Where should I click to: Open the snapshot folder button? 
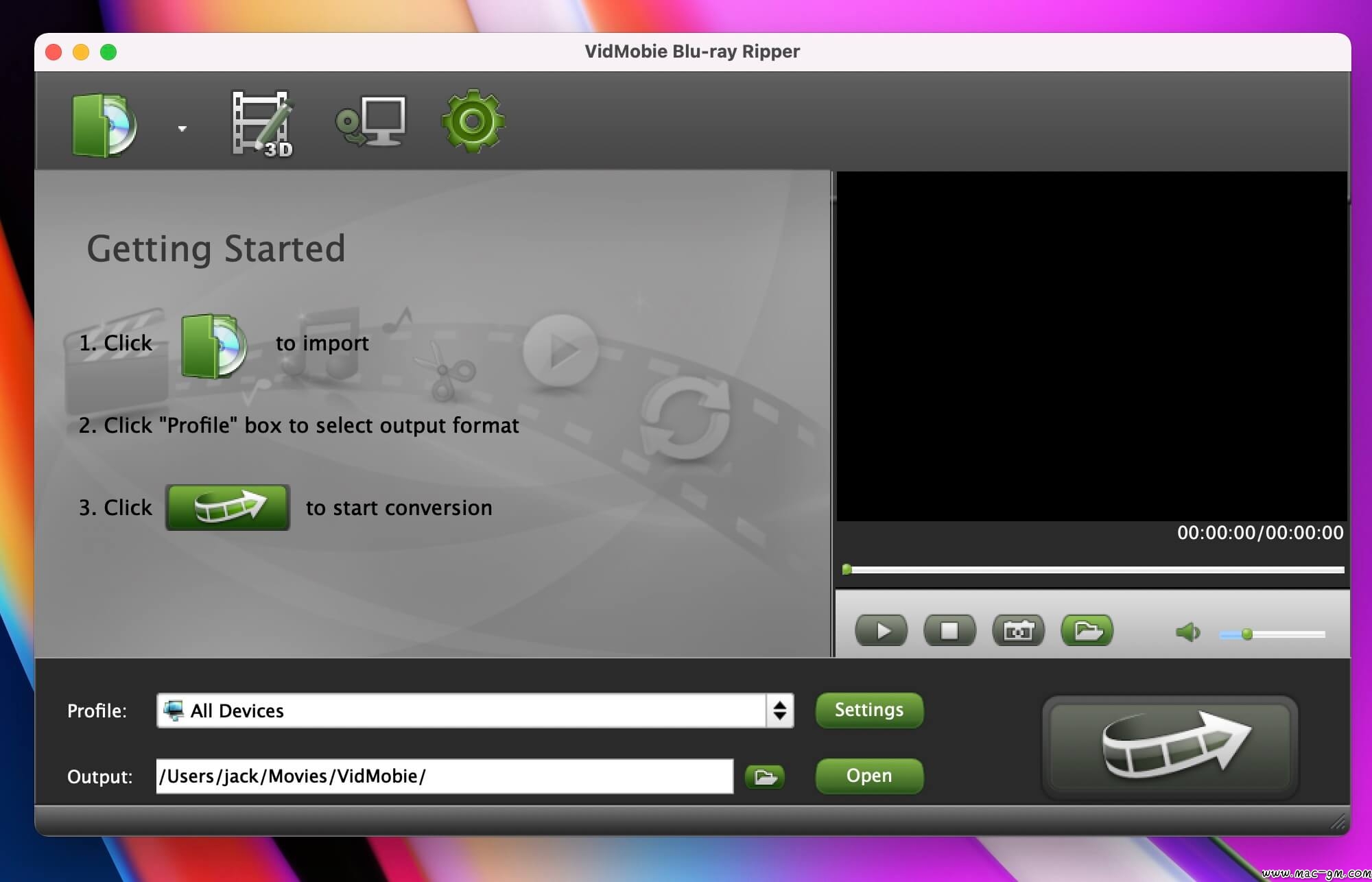point(1087,630)
